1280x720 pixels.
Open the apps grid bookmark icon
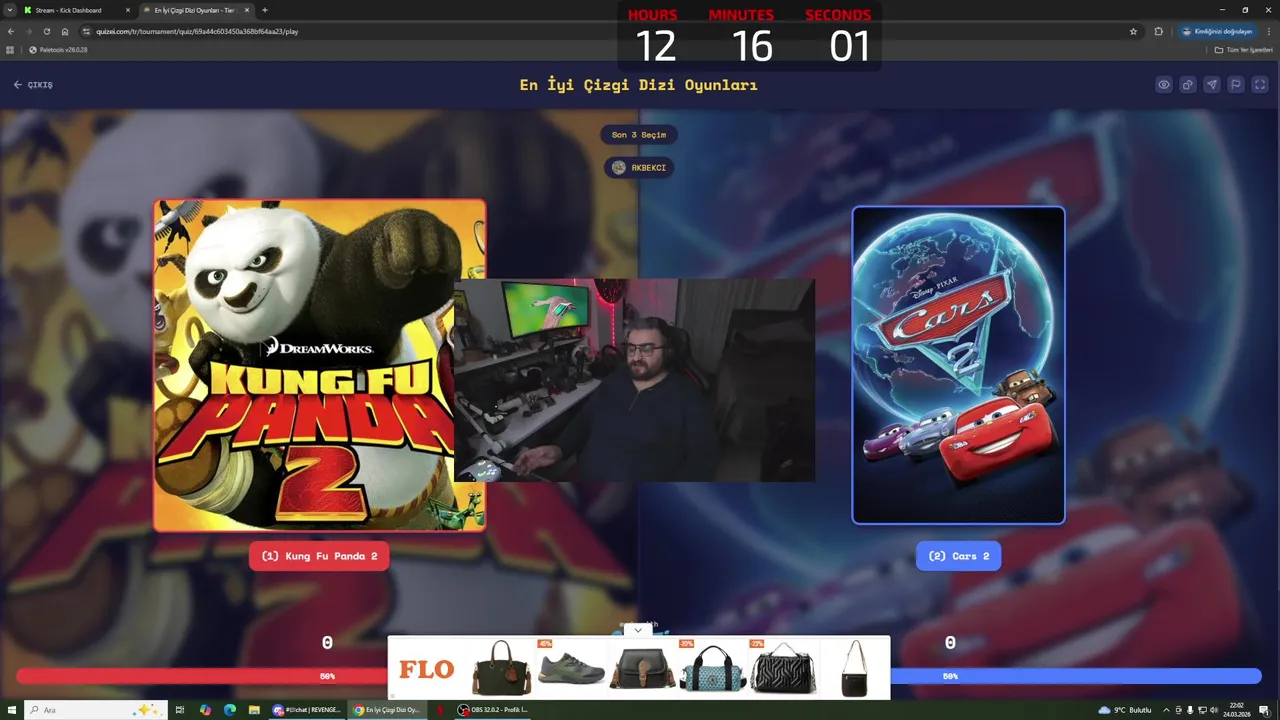[10, 49]
